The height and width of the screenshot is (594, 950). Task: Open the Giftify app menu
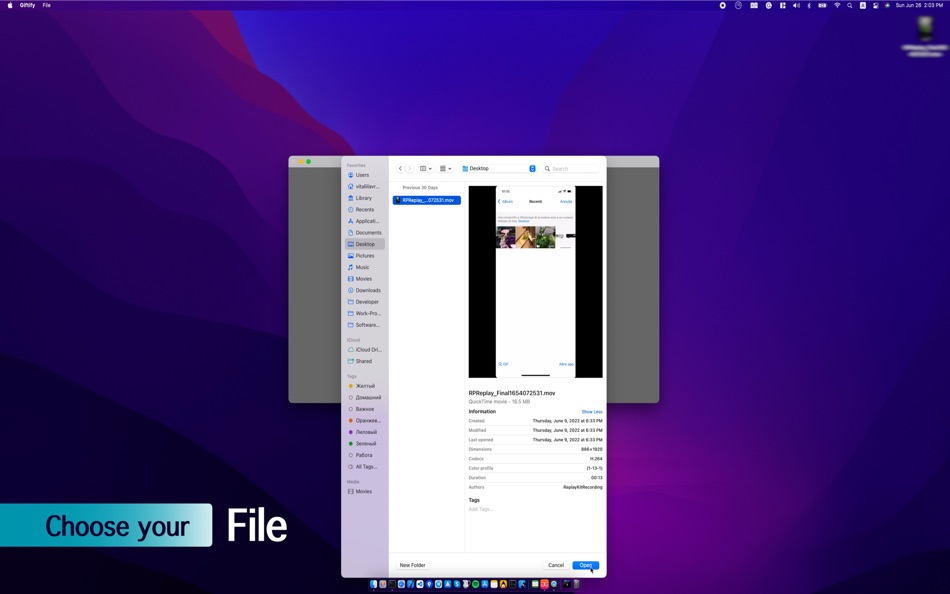27,5
